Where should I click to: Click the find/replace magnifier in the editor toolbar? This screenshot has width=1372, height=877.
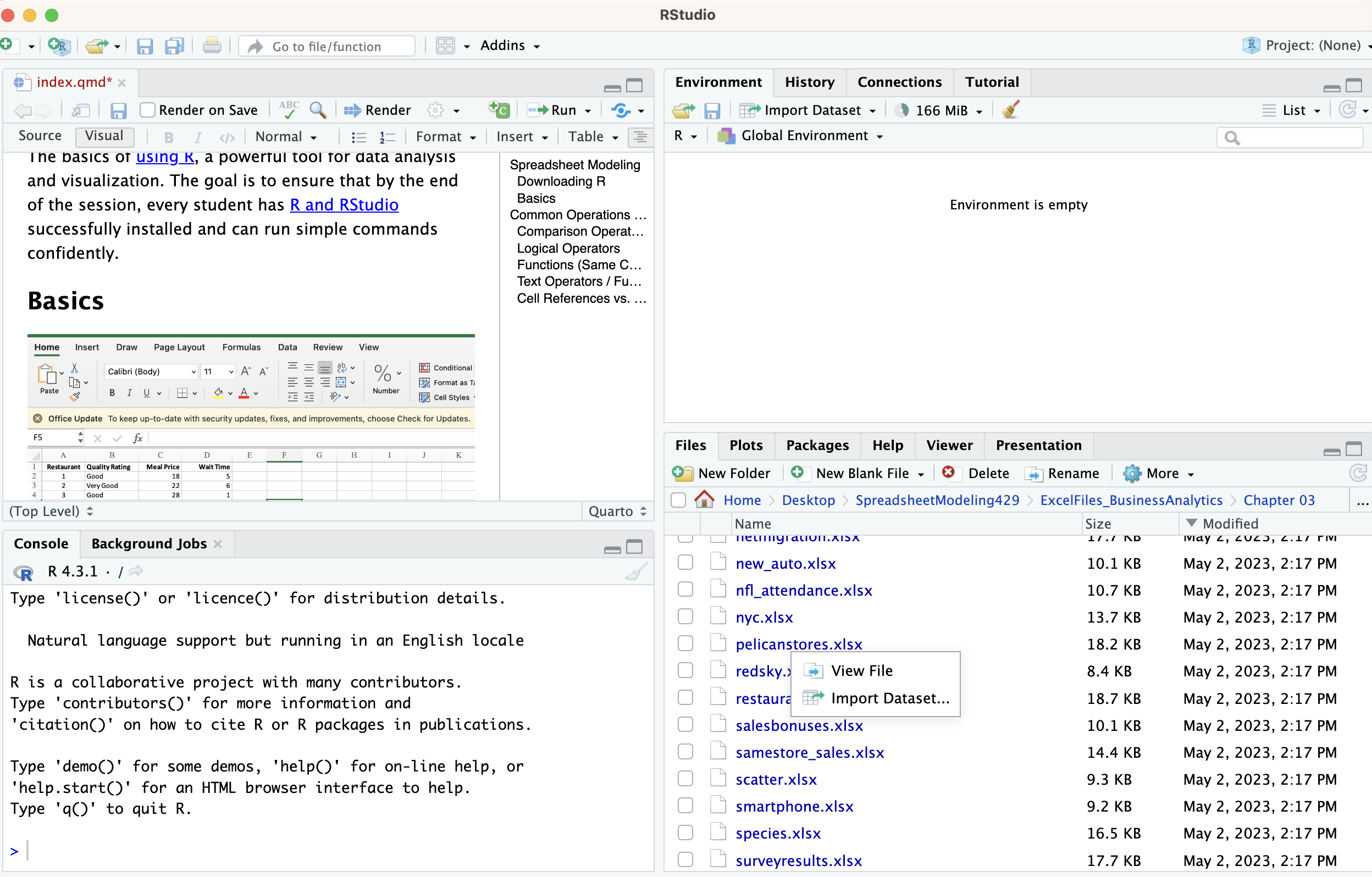coord(318,110)
